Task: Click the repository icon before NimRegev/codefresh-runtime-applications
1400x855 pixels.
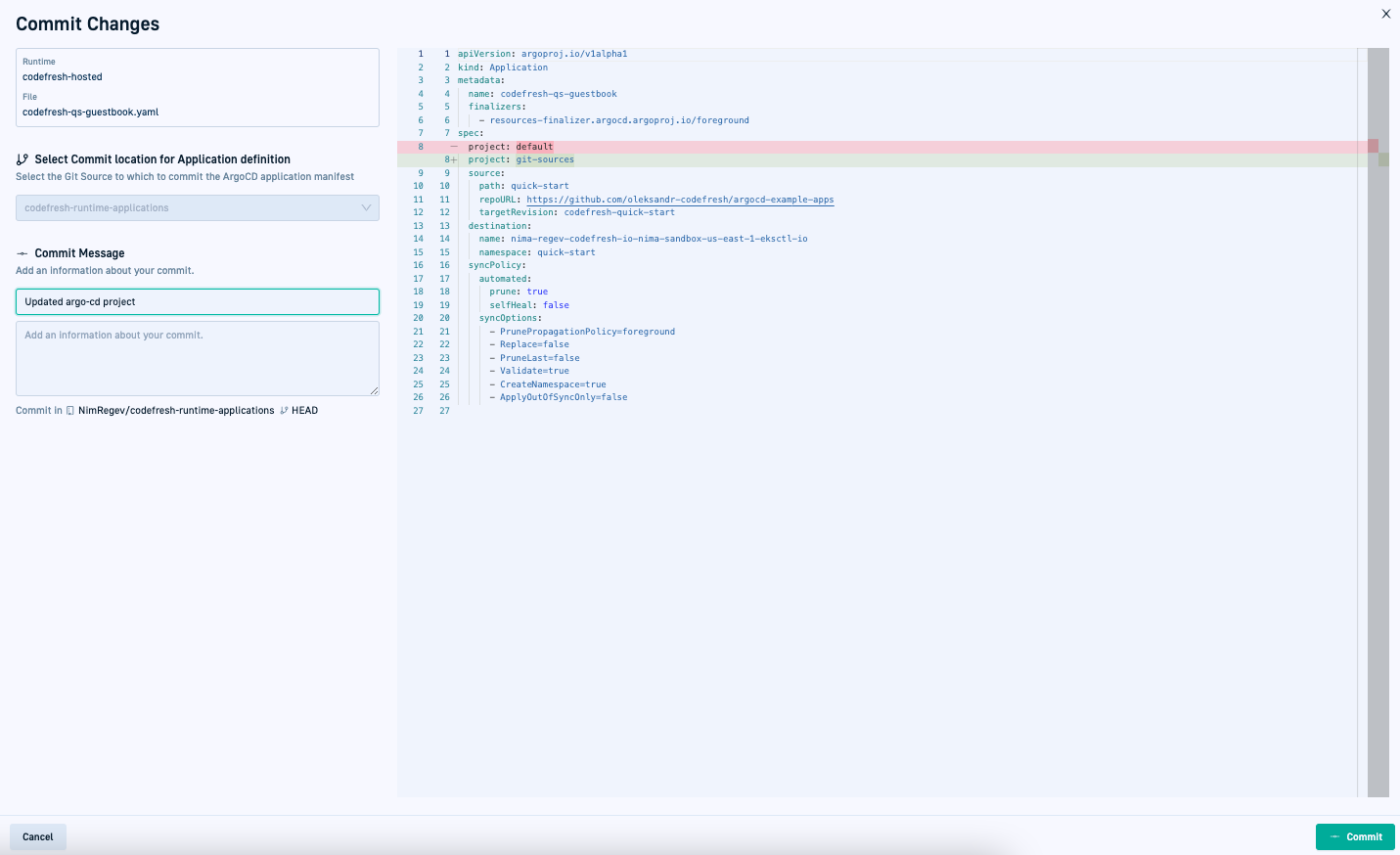Action: pyautogui.click(x=70, y=411)
